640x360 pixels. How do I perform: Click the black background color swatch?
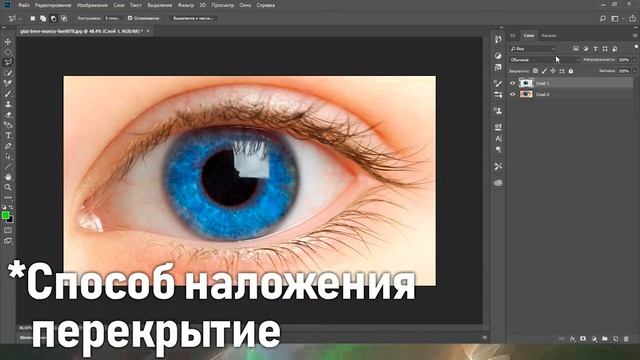coord(11,220)
